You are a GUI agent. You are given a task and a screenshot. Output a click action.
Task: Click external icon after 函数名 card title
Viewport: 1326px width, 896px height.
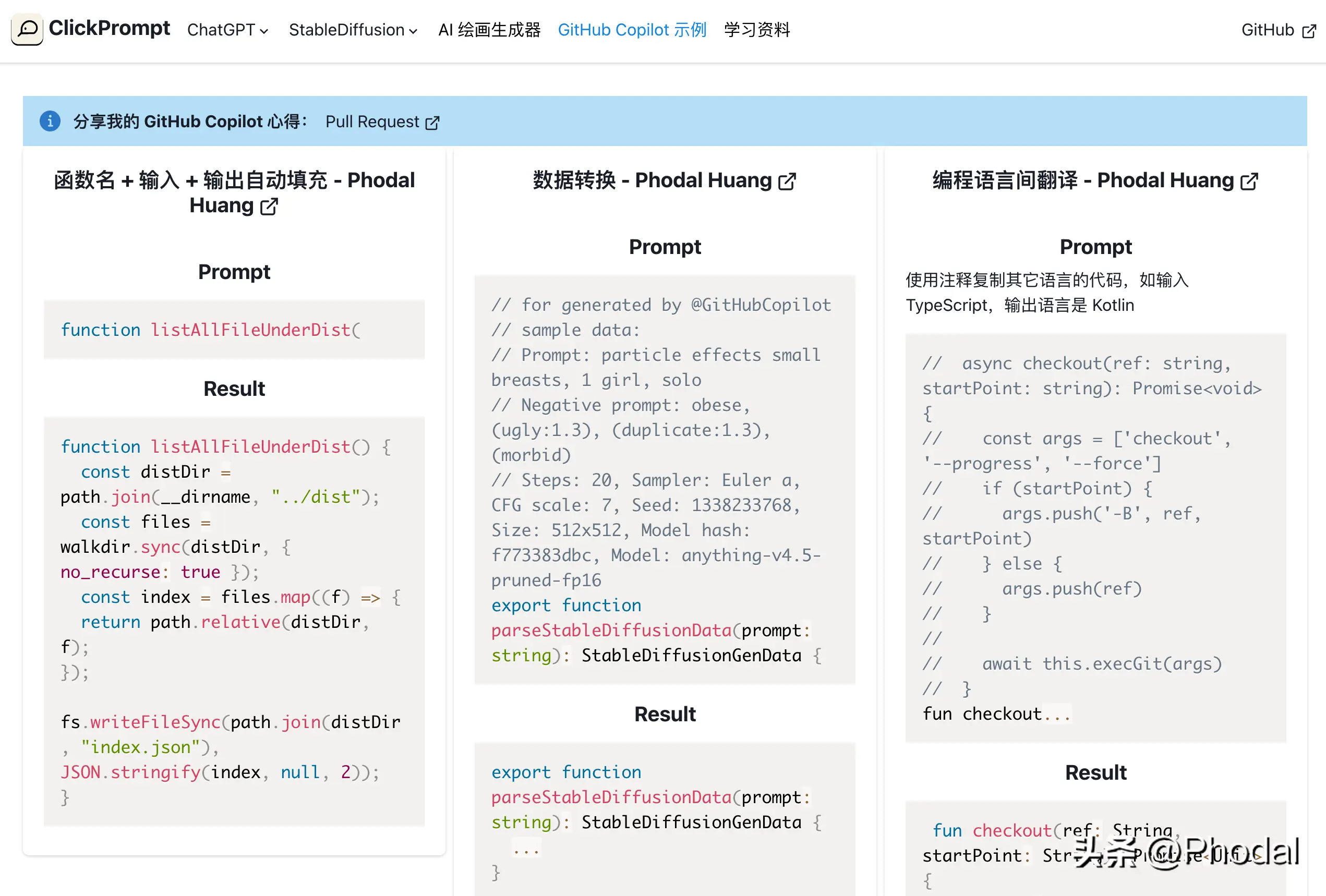[x=269, y=207]
